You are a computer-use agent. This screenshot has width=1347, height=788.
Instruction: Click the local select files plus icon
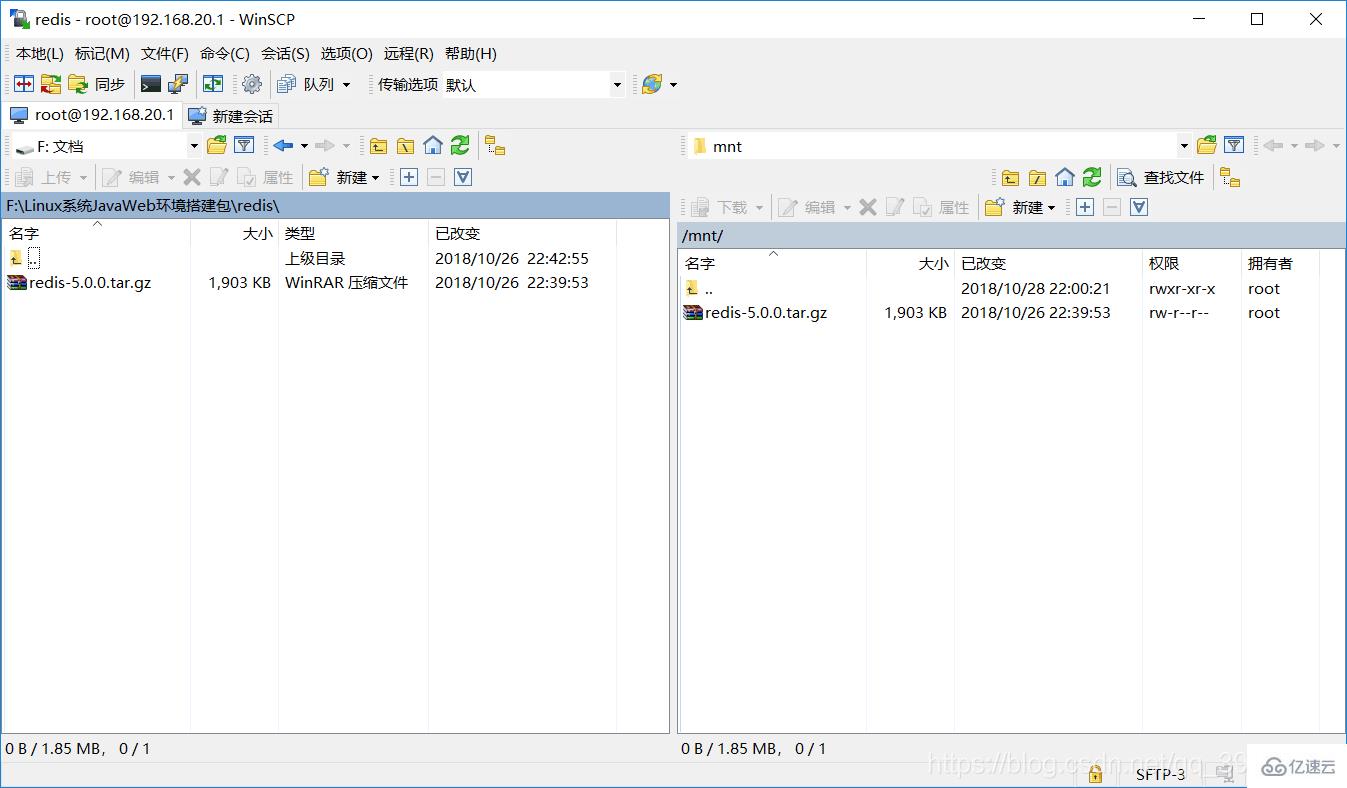(409, 177)
